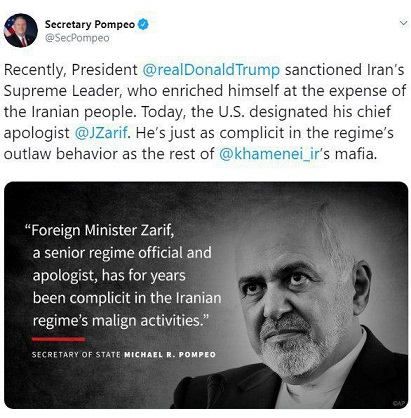Visit the @khamenei_ir mention

tap(269, 154)
